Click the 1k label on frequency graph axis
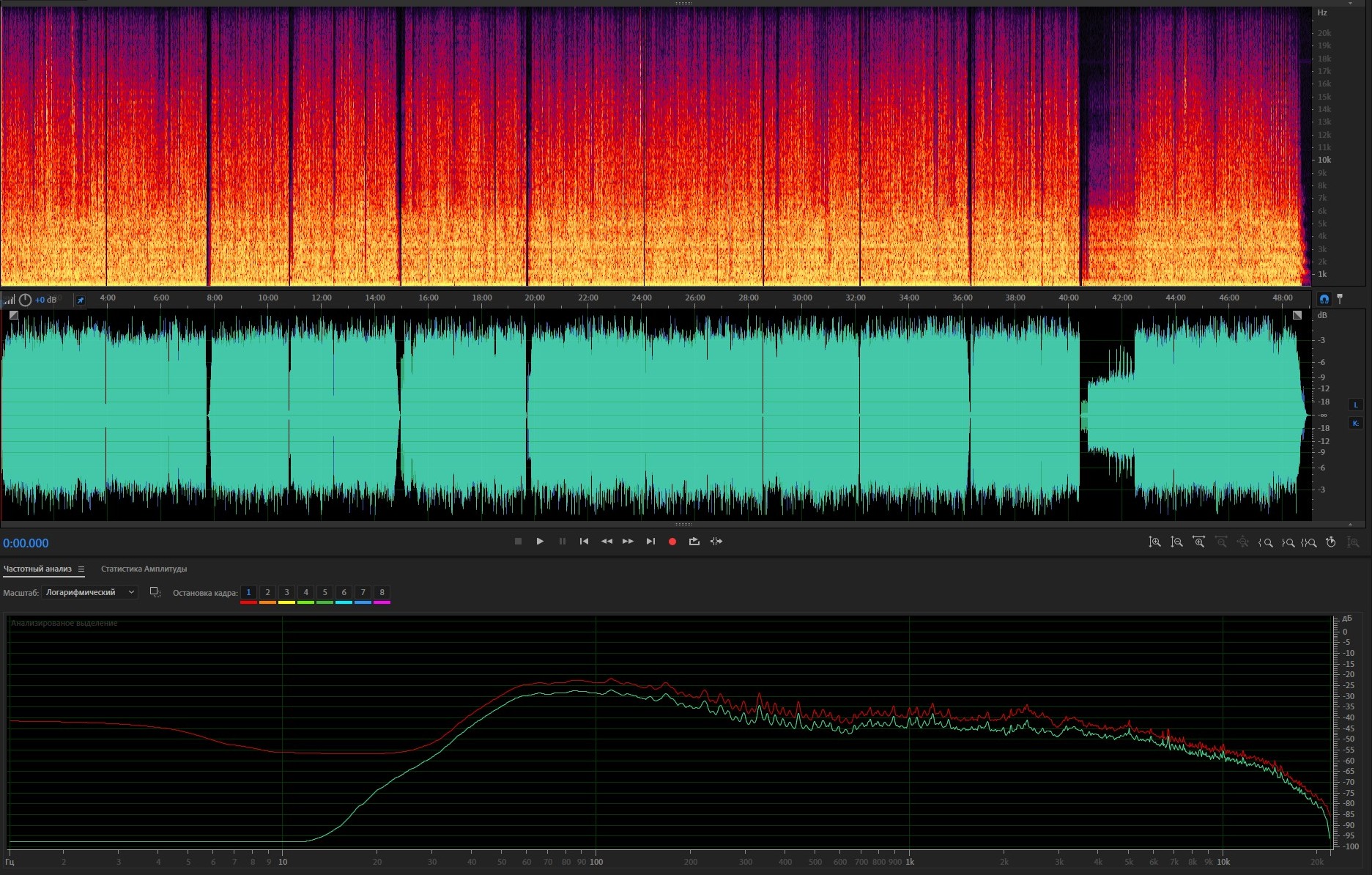Image resolution: width=1372 pixels, height=875 pixels. click(910, 862)
